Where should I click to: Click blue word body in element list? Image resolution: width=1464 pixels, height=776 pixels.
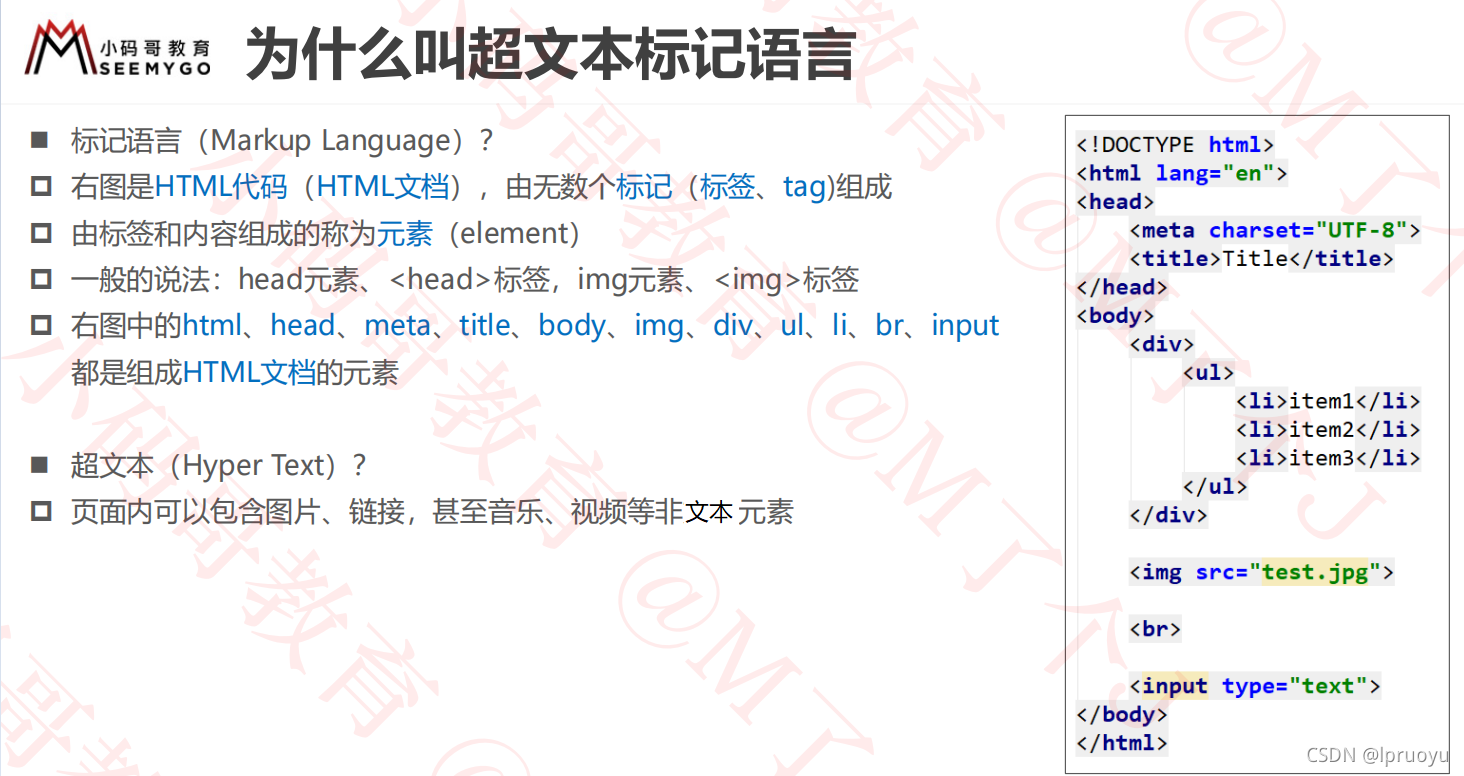click(x=572, y=326)
